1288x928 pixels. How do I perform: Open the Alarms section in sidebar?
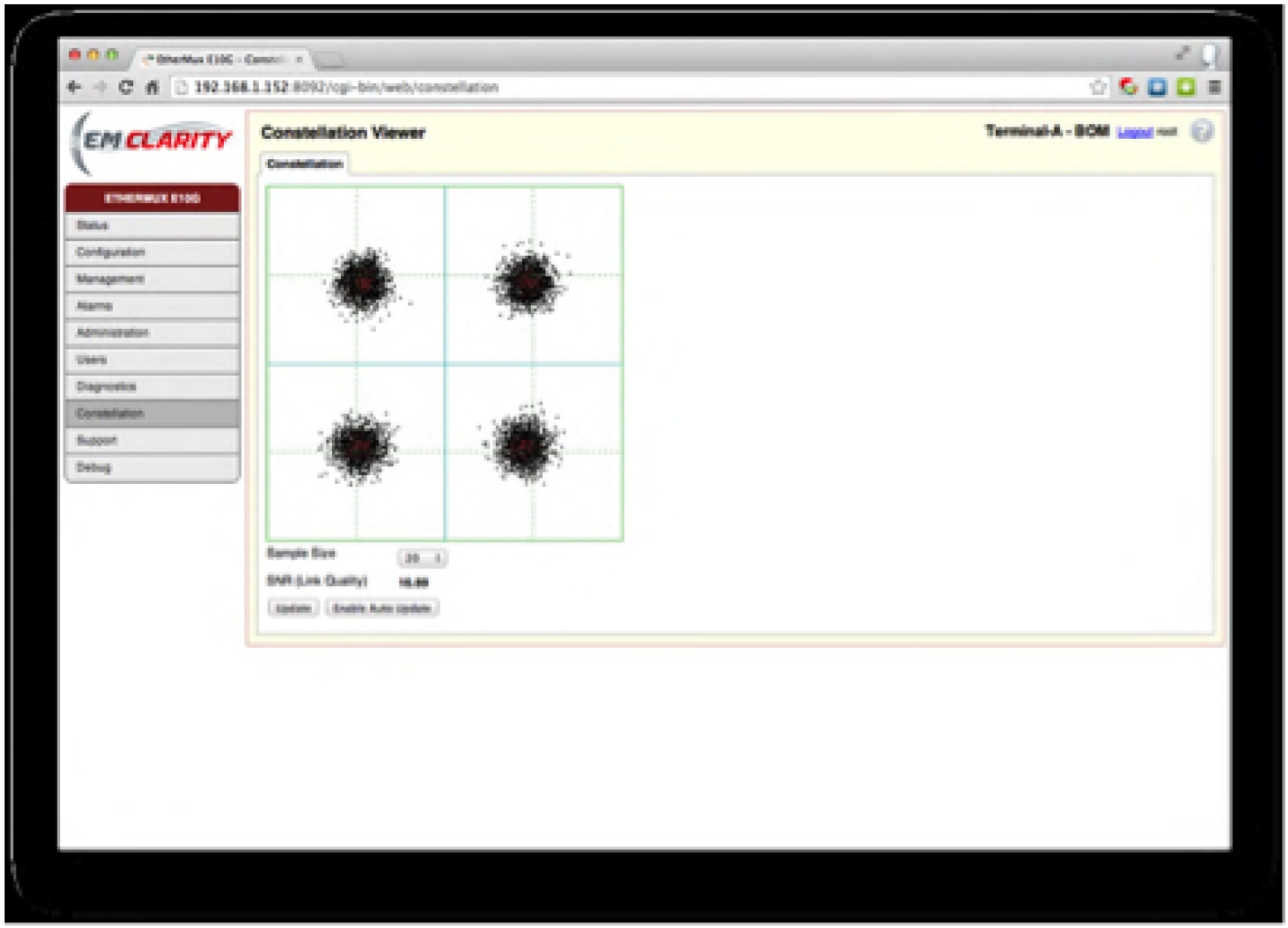coord(152,306)
